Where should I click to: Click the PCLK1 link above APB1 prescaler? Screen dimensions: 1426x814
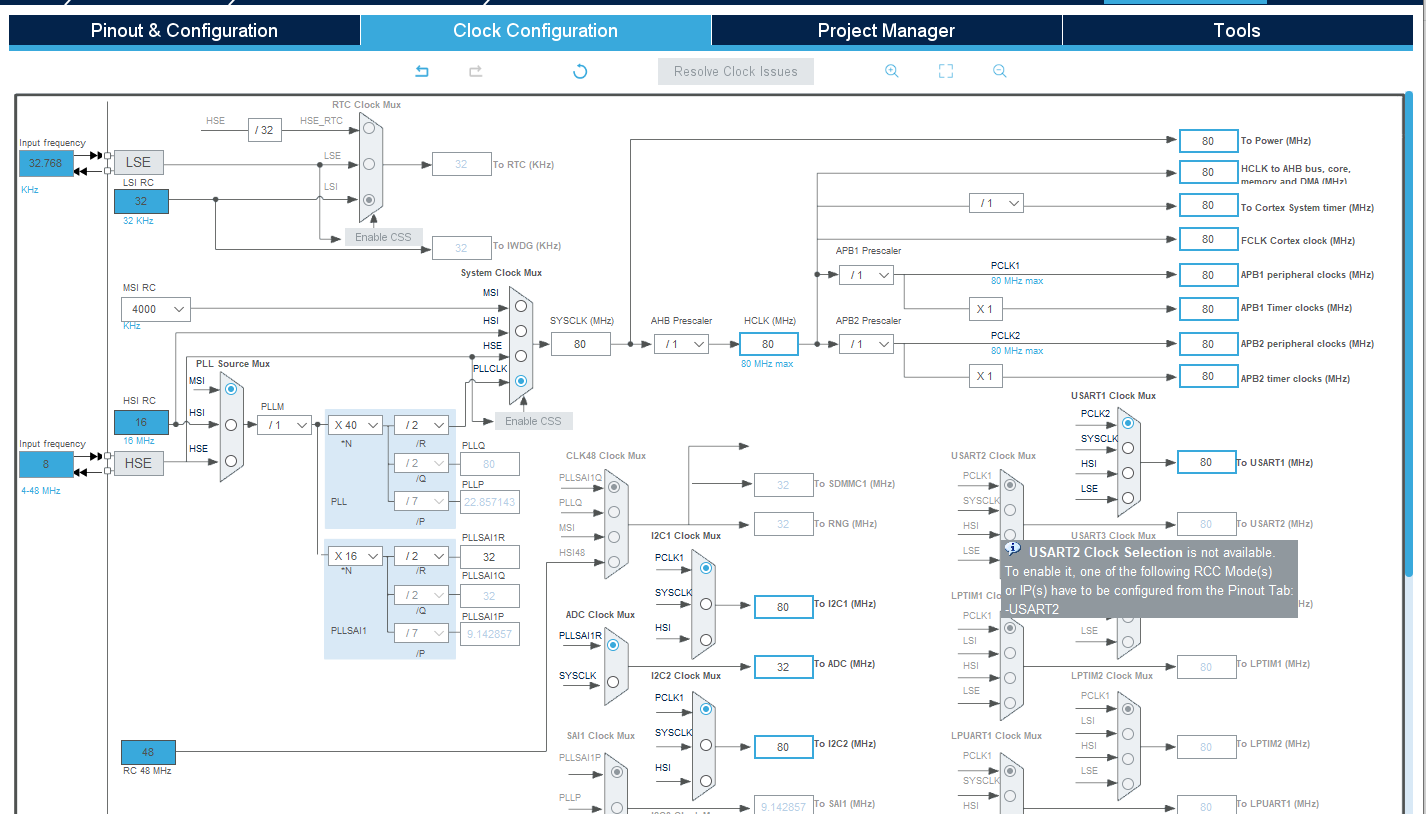(x=1005, y=265)
